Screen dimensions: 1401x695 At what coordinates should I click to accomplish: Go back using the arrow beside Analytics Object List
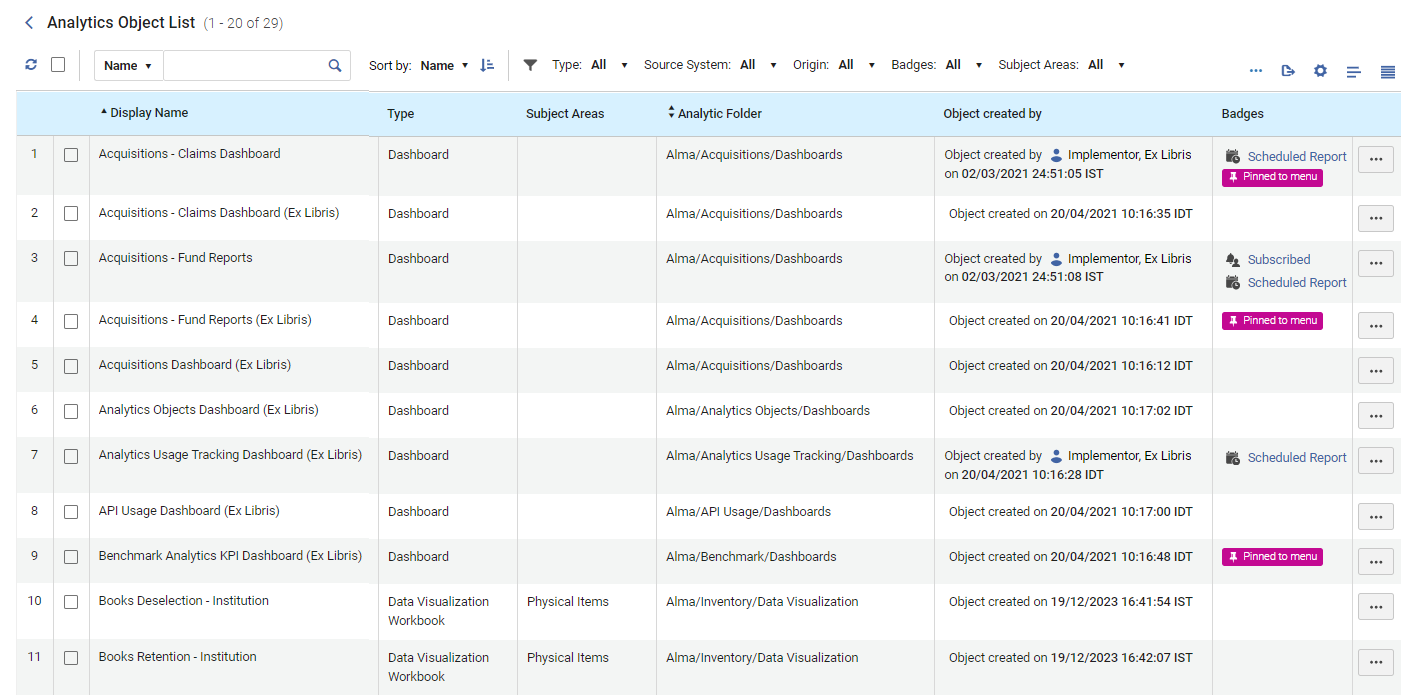pos(29,22)
